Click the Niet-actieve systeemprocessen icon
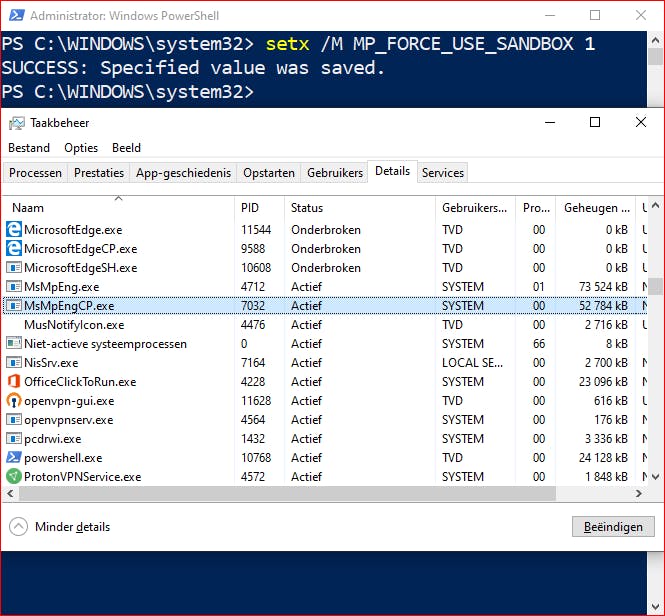Screen dimensions: 665x616 pos(14,344)
